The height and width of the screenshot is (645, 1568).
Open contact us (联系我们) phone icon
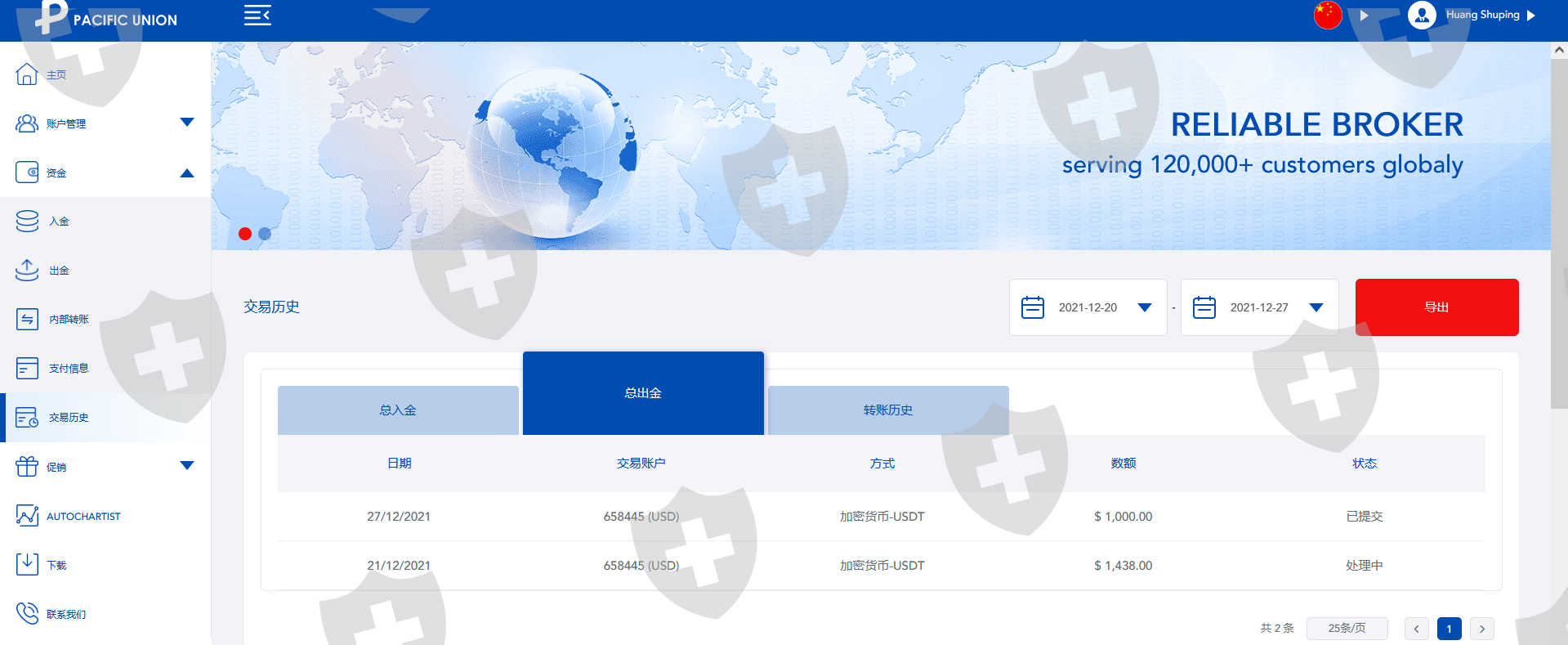pos(27,613)
